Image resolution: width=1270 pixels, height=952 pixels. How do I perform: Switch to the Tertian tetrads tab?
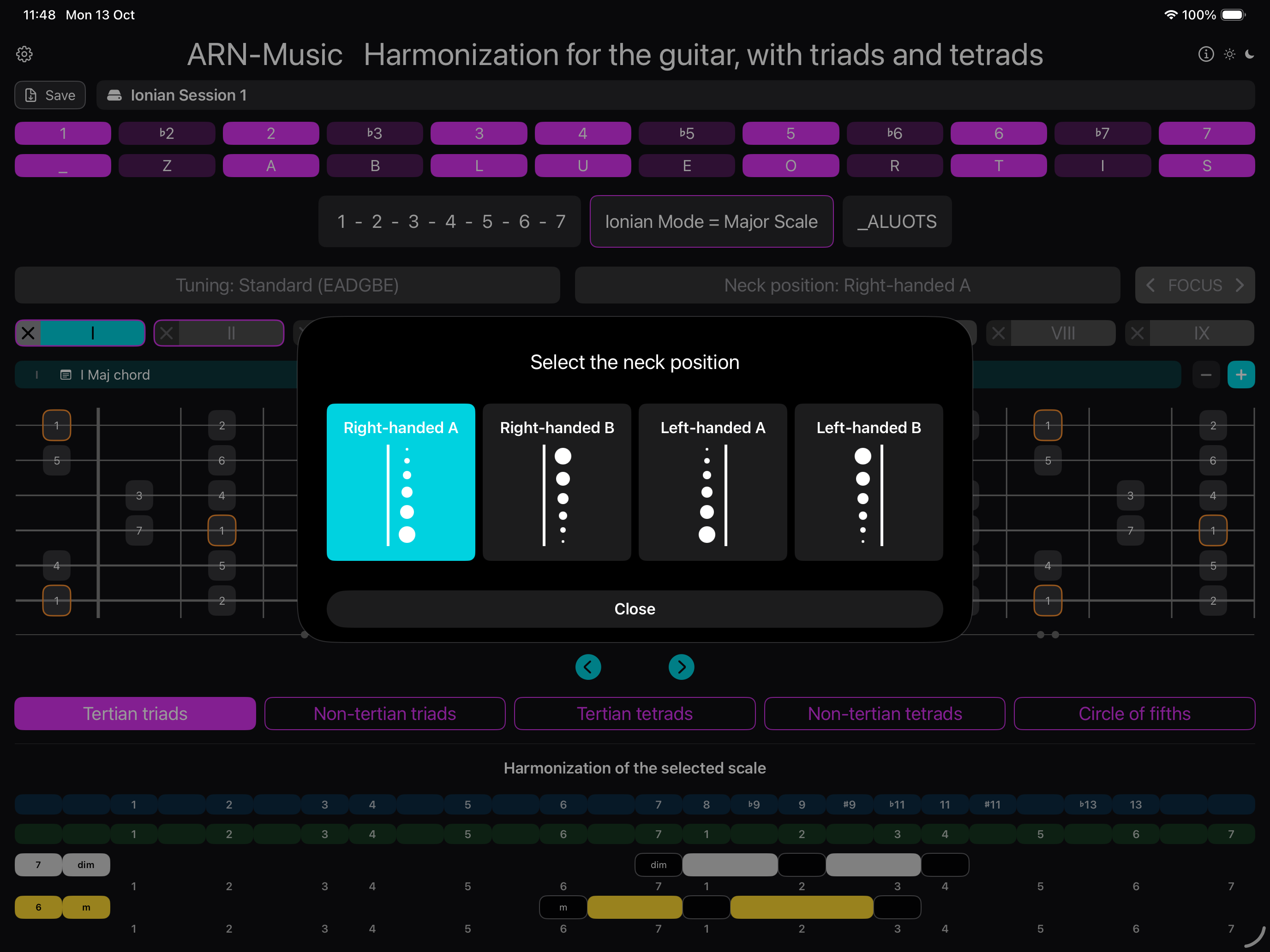[x=635, y=713]
